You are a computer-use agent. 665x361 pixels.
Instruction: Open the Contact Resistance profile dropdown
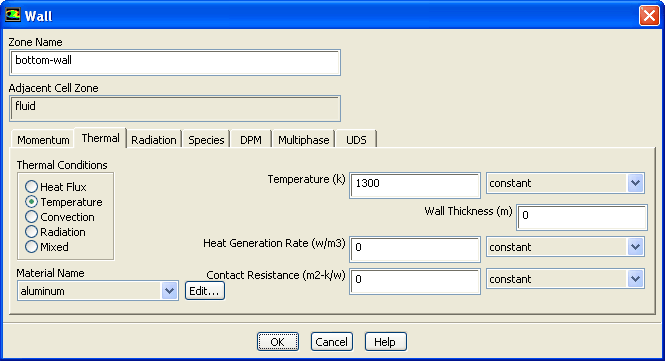tap(565, 279)
